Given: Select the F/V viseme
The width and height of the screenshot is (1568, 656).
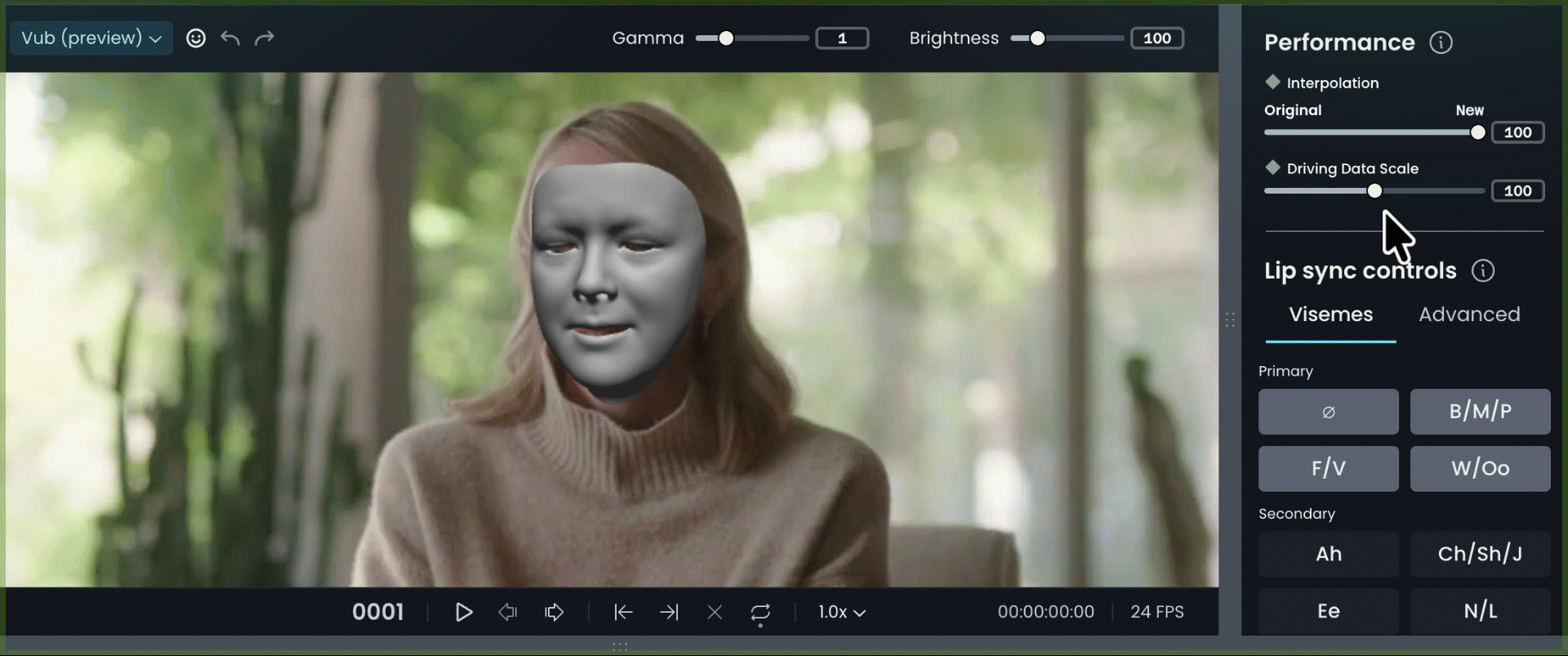Looking at the screenshot, I should point(1329,469).
